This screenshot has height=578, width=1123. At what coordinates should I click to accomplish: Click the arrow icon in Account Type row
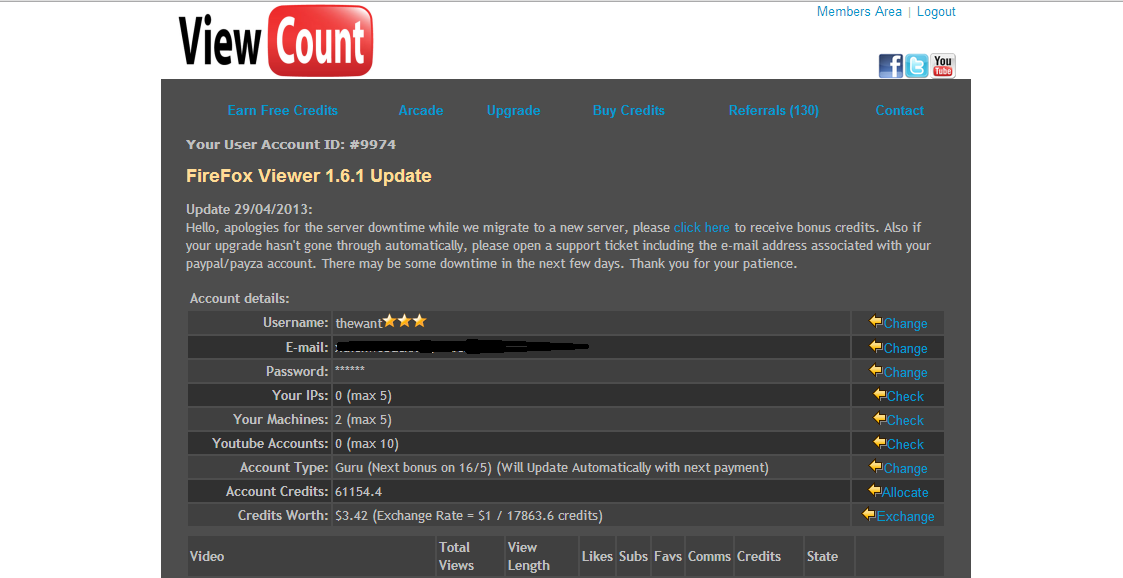876,467
